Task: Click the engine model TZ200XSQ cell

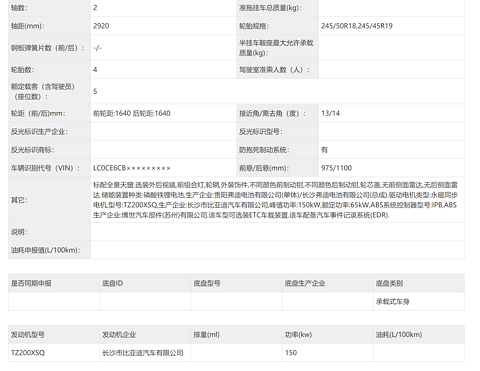Action: [54, 353]
